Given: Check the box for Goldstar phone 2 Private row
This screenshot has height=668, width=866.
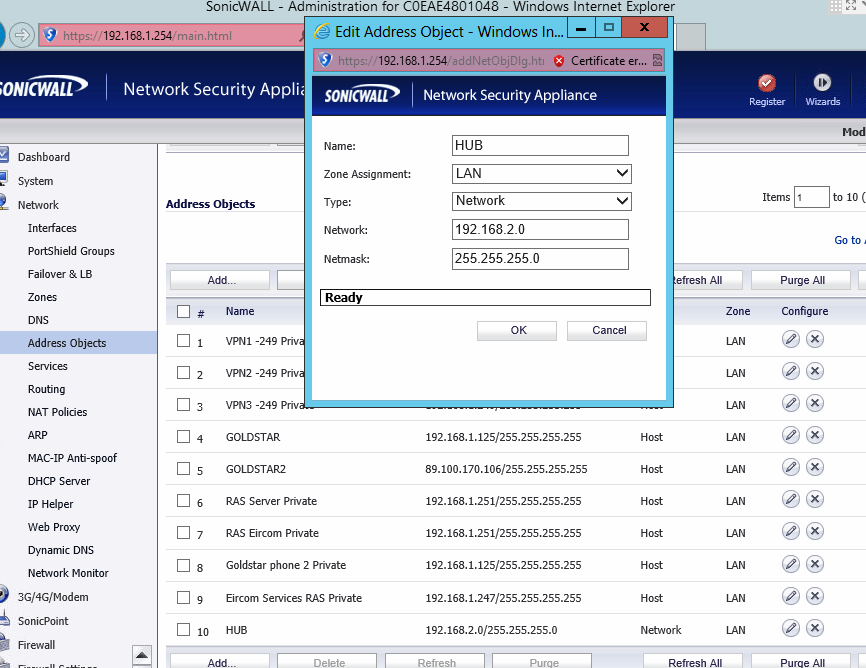Looking at the screenshot, I should pos(183,565).
